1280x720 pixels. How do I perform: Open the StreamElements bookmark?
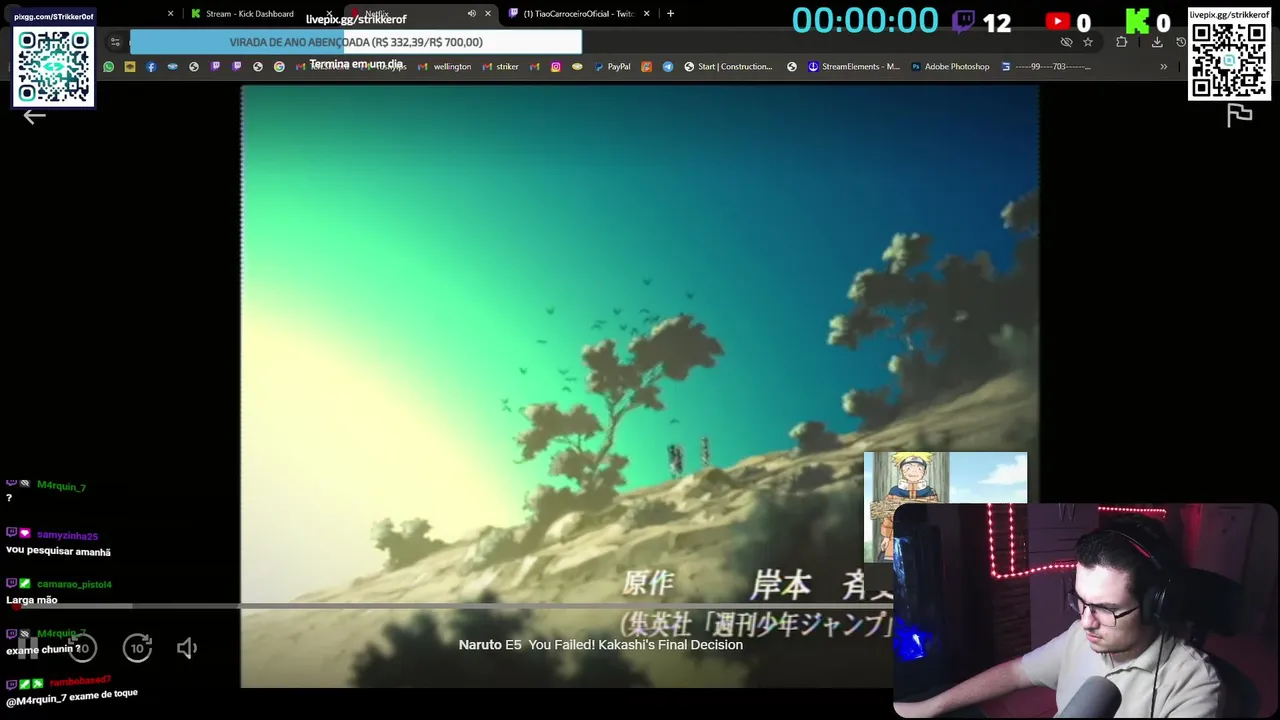coord(854,67)
